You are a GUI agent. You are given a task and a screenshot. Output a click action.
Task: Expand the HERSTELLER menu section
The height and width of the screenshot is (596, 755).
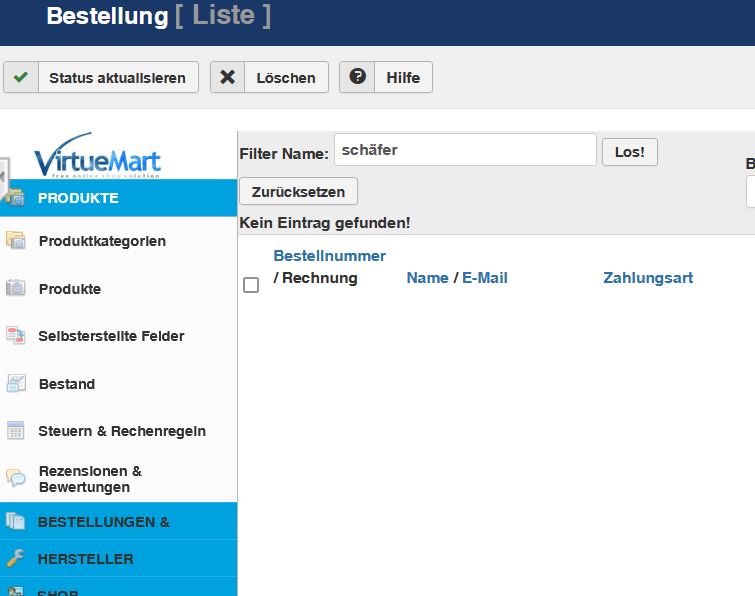coord(85,559)
